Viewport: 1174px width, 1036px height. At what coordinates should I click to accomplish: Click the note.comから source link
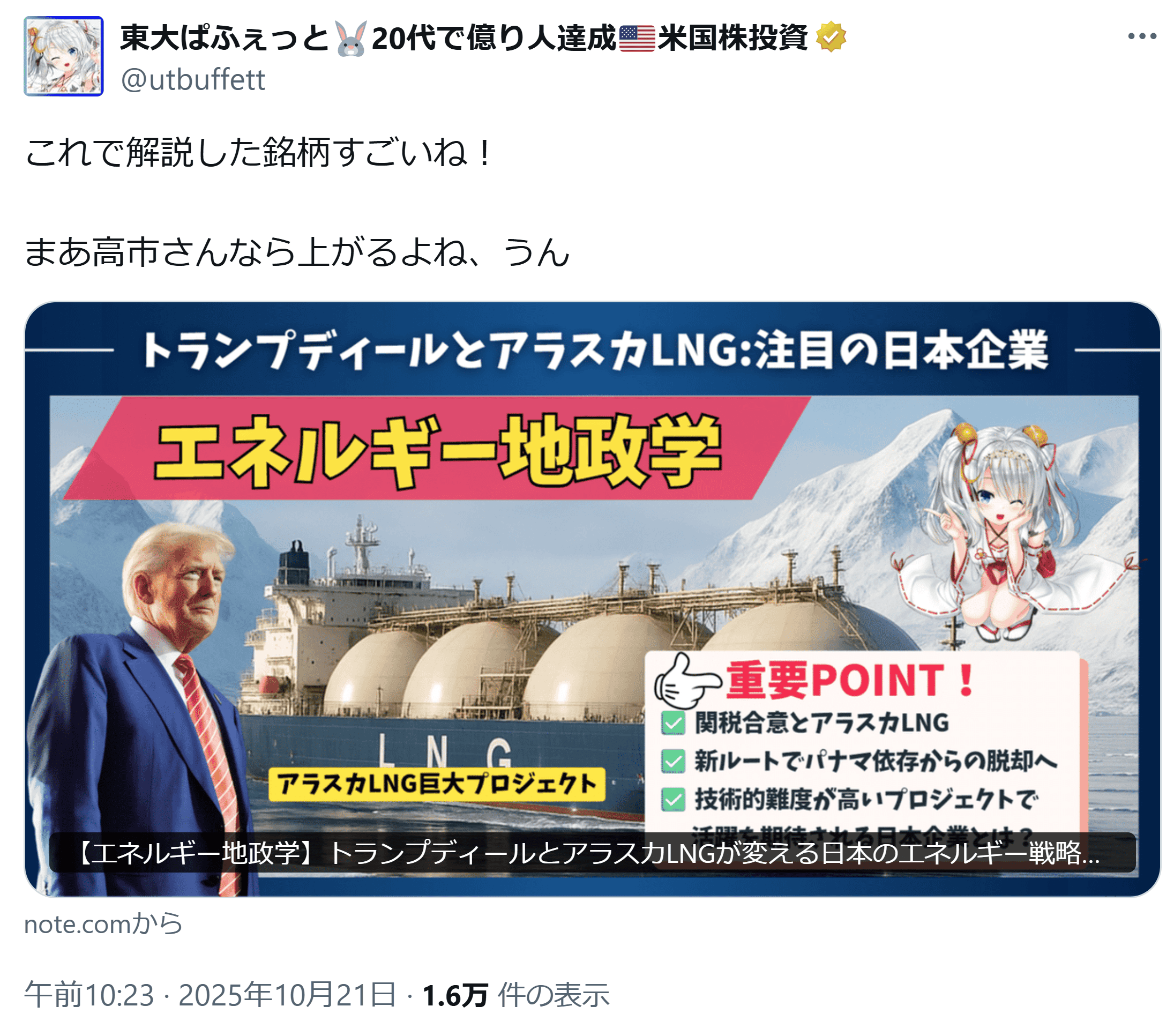coord(103,925)
